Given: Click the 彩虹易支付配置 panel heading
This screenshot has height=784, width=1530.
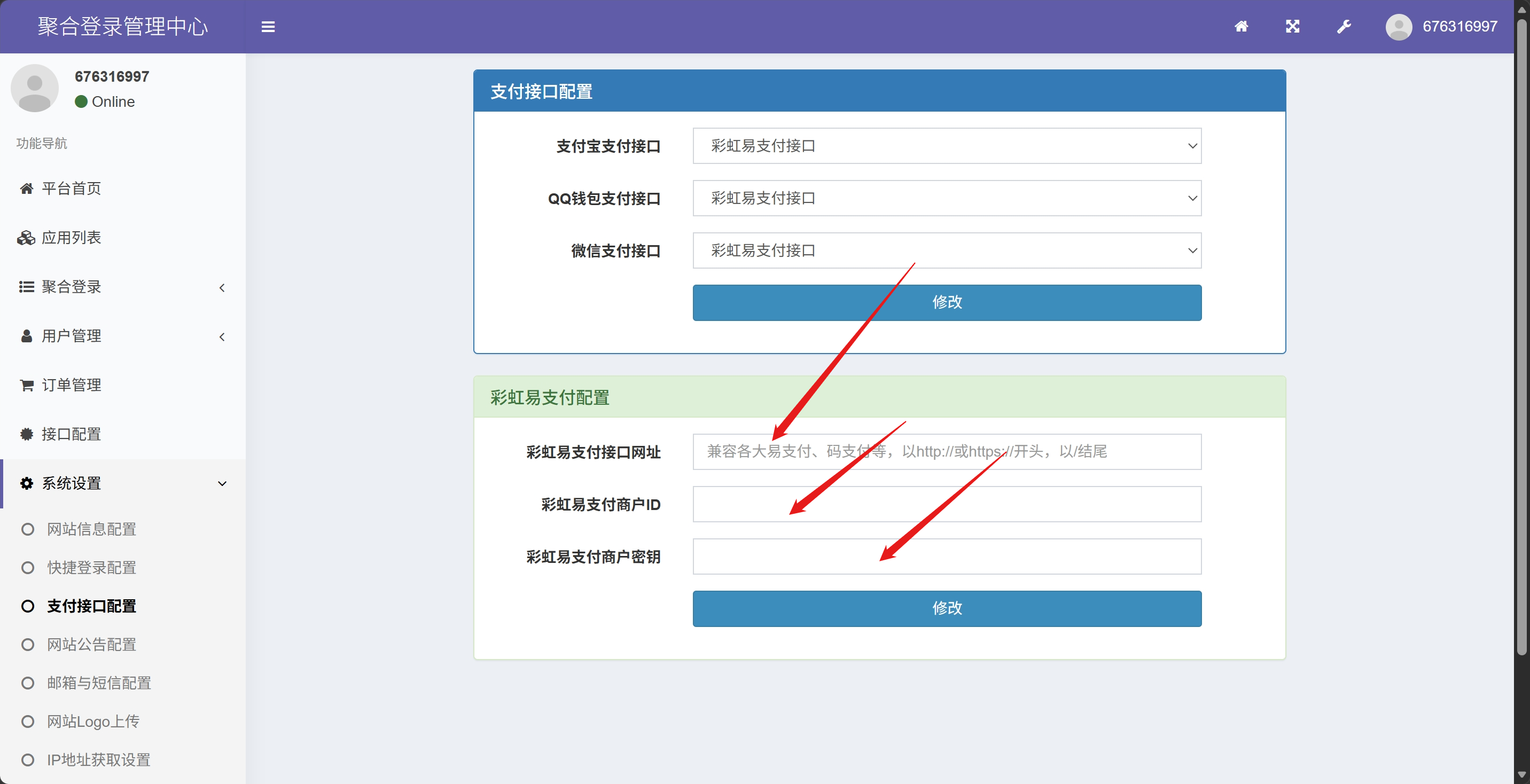Looking at the screenshot, I should [x=550, y=397].
